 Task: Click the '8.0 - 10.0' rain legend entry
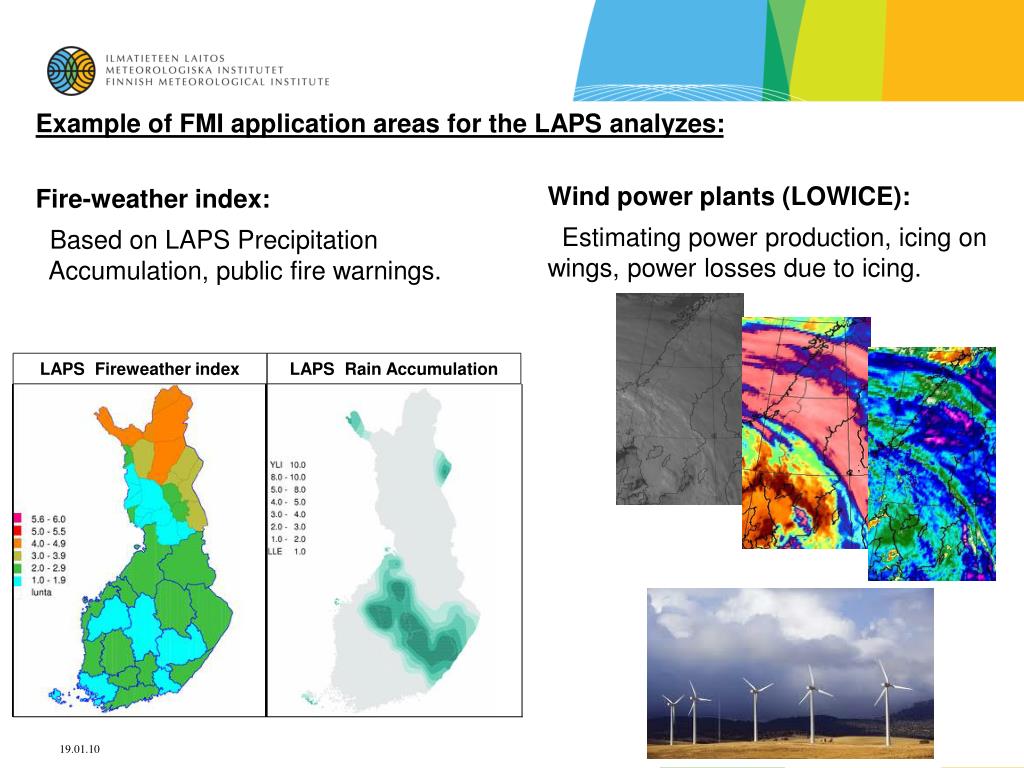[287, 477]
